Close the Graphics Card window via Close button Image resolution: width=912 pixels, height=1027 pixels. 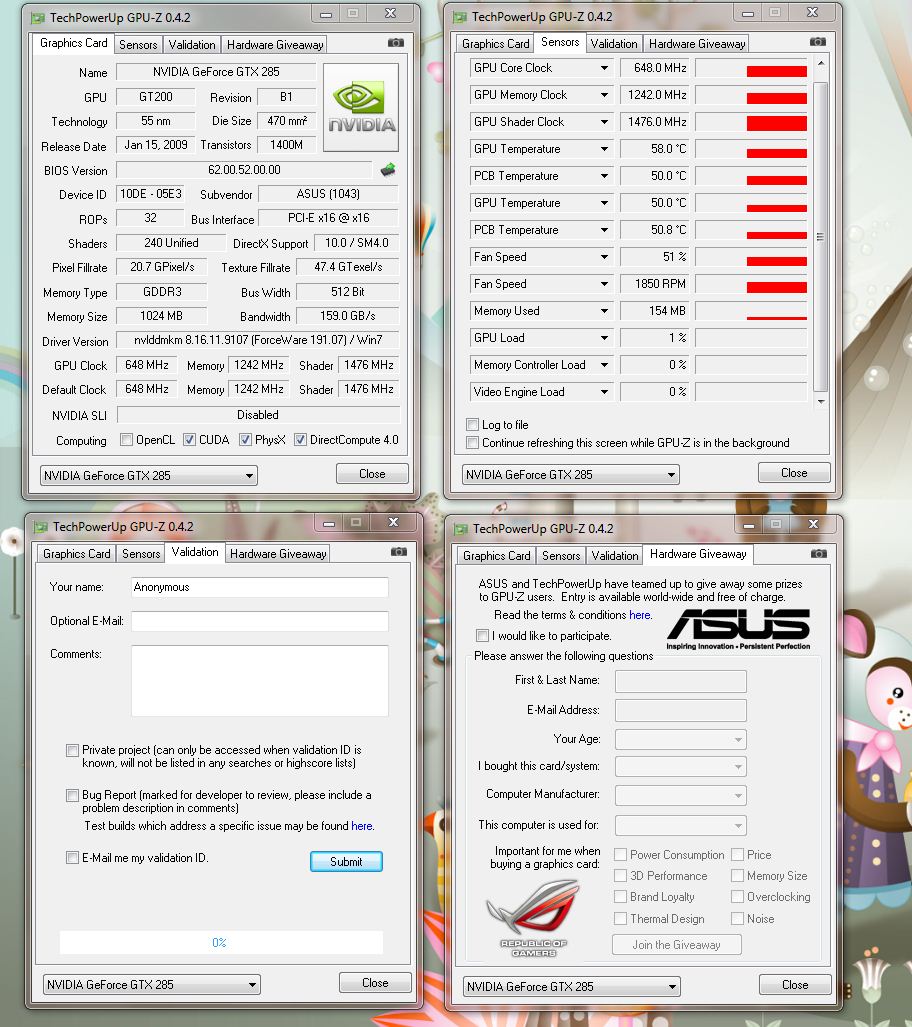372,474
